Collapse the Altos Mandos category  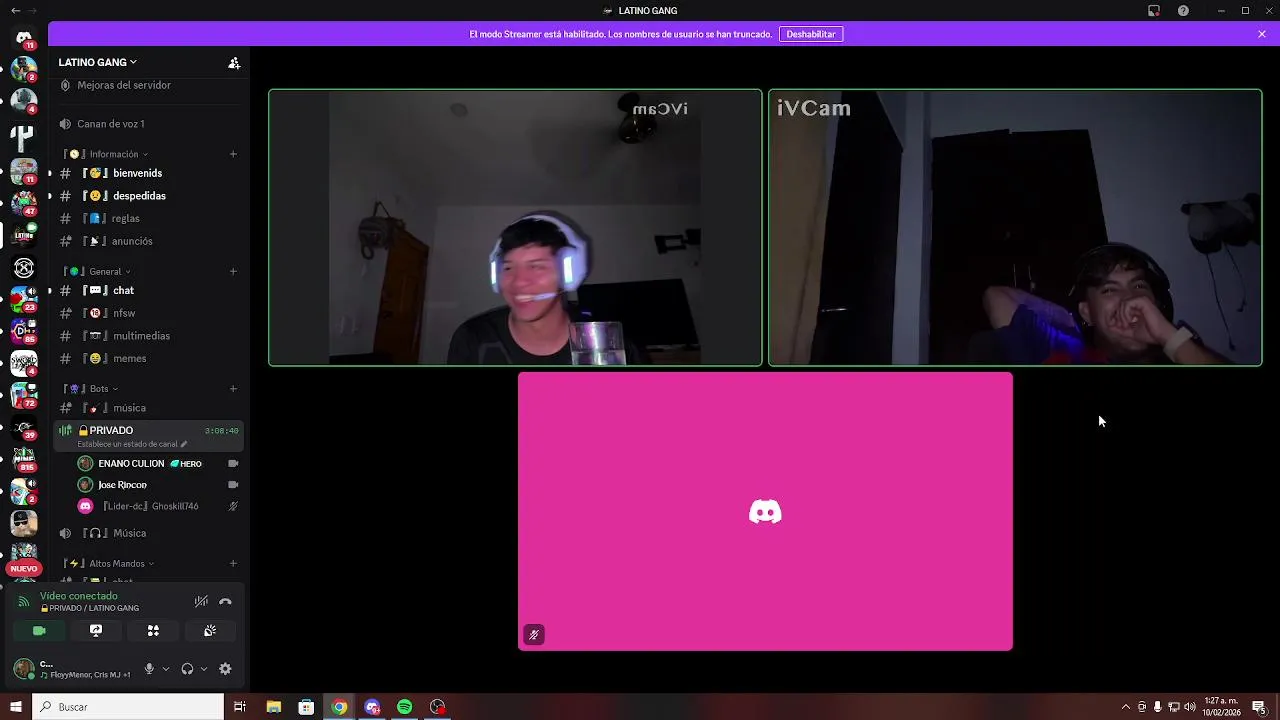pos(109,563)
